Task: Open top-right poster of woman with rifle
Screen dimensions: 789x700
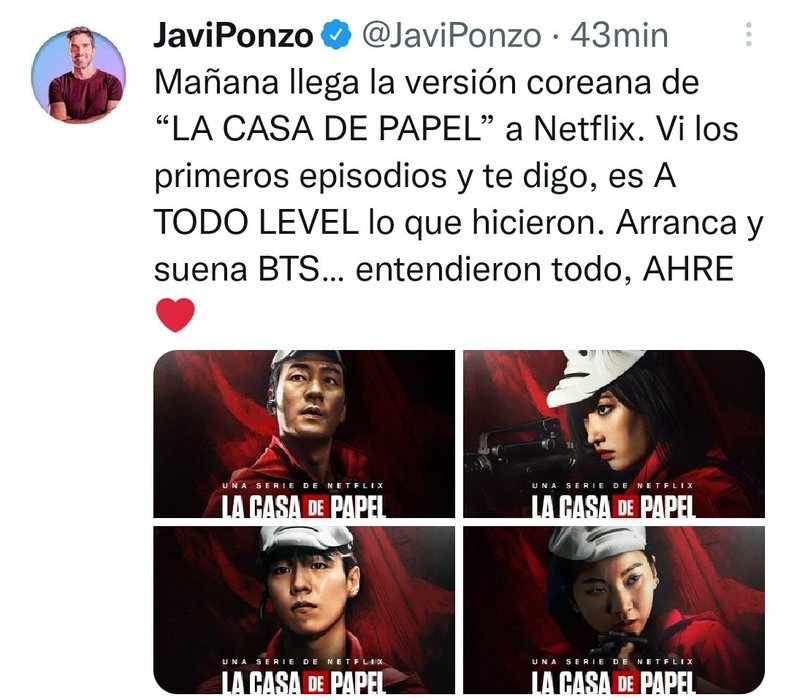Action: pyautogui.click(x=614, y=434)
